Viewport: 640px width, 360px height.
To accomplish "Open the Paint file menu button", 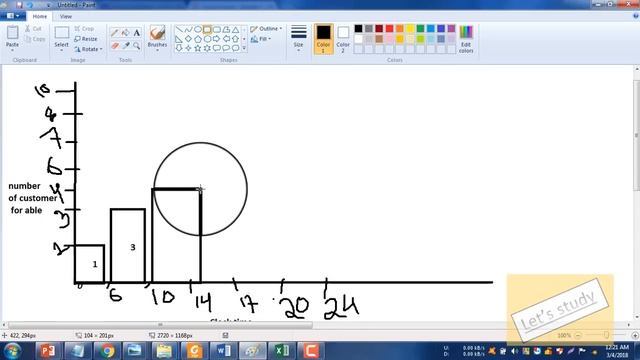I will 13,16.
